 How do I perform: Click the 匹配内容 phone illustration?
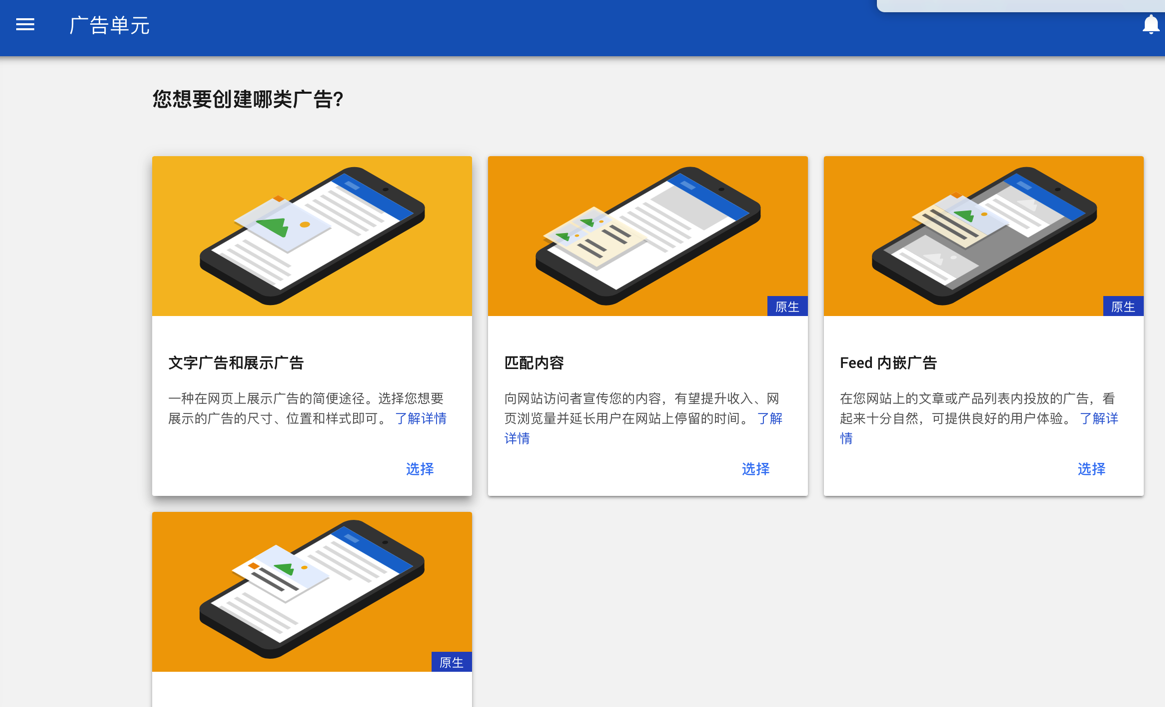coord(648,236)
